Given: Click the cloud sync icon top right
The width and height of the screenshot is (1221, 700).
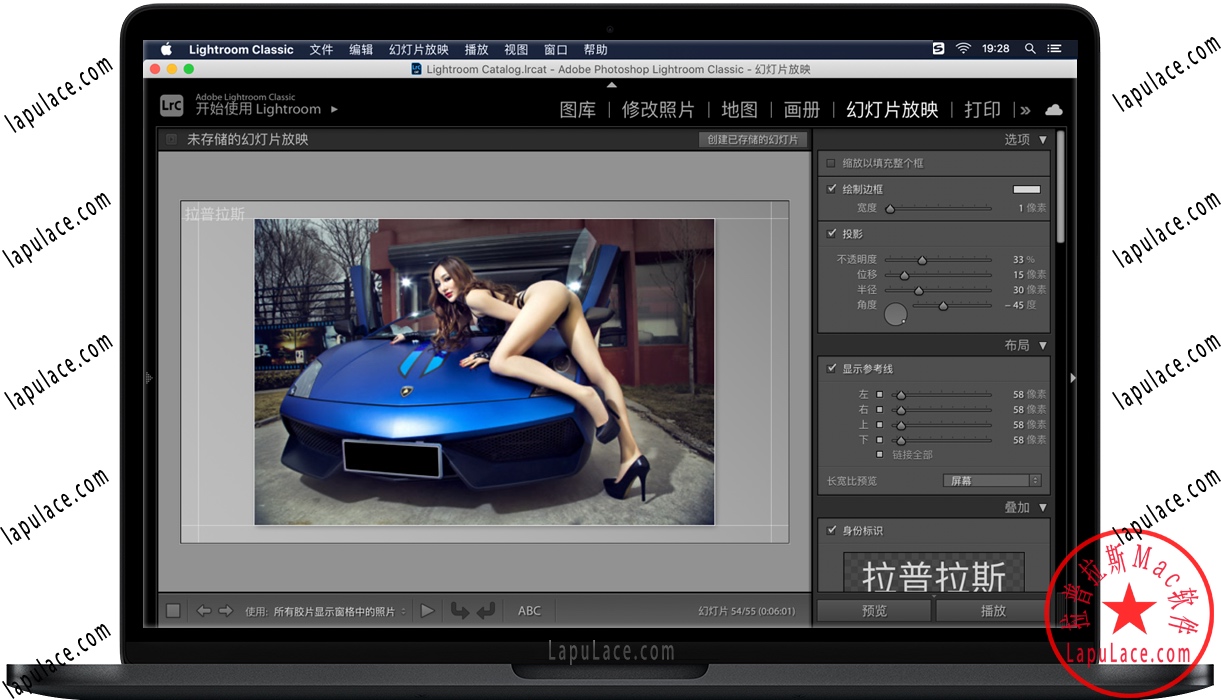Looking at the screenshot, I should (1054, 110).
